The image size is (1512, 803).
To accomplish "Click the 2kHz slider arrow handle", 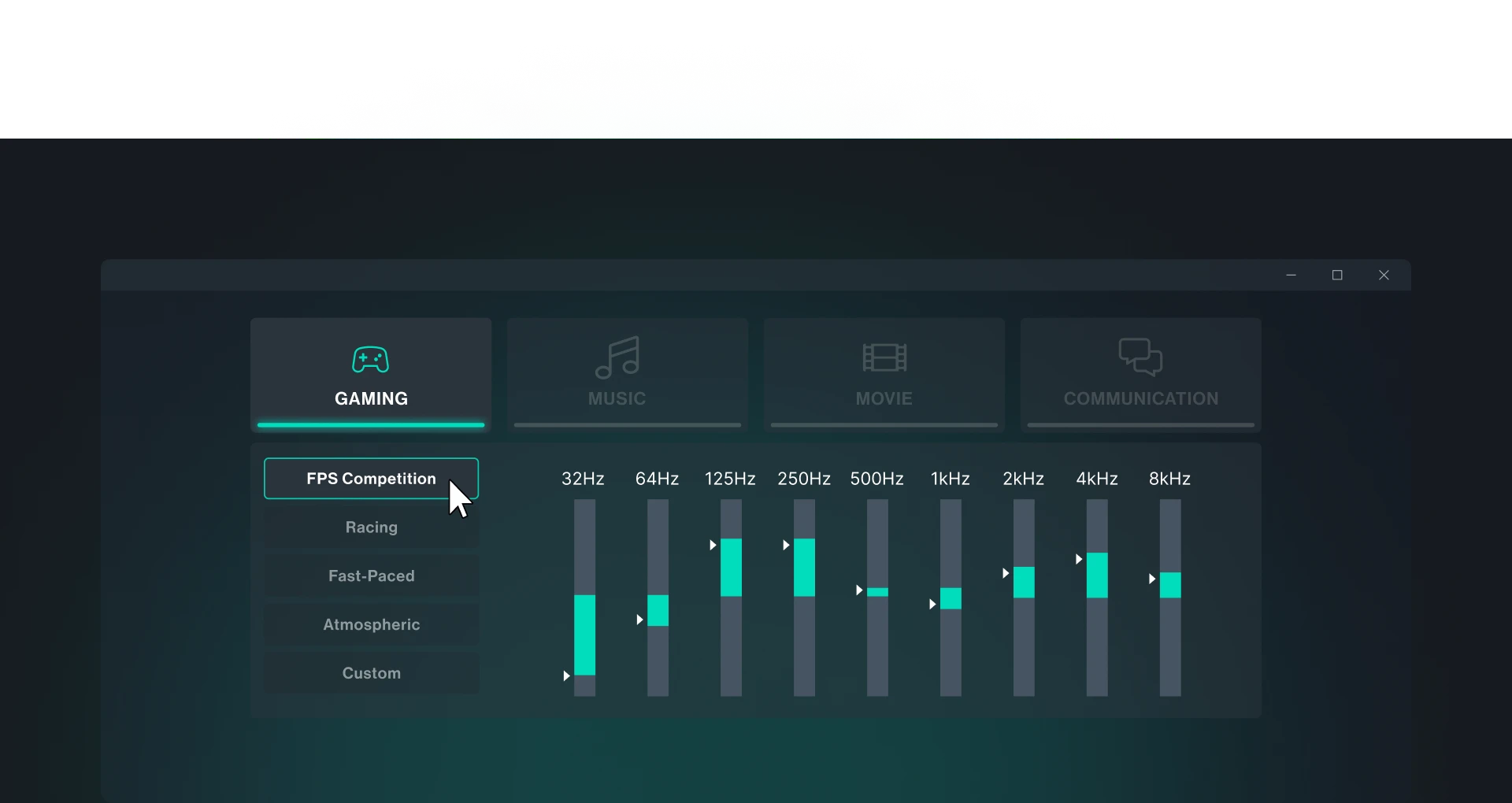I will pyautogui.click(x=1006, y=573).
